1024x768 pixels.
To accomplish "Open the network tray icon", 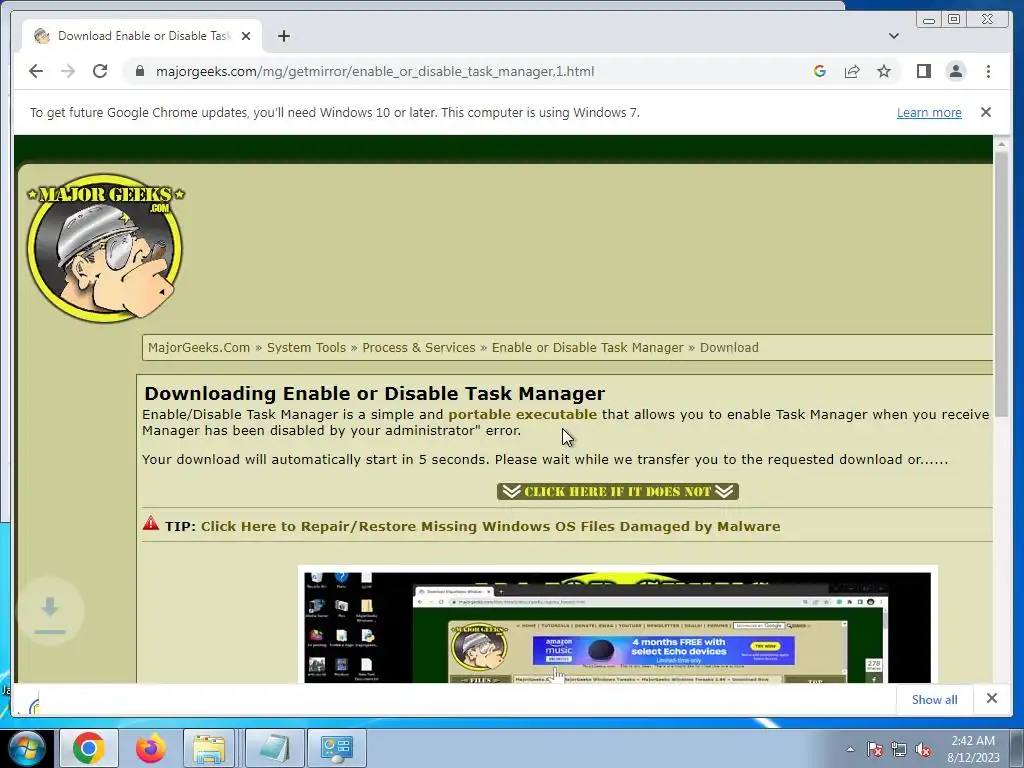I will 899,749.
